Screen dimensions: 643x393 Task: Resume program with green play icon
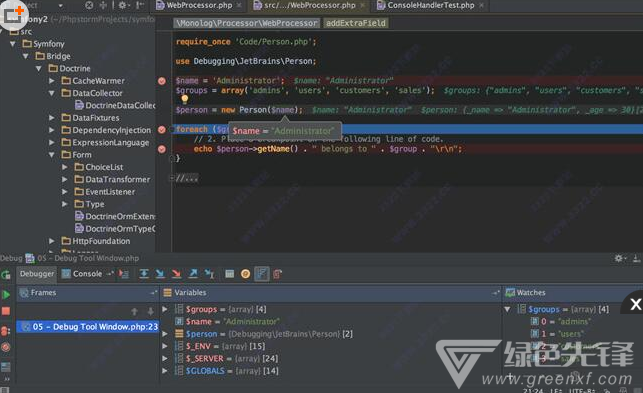tap(6, 294)
